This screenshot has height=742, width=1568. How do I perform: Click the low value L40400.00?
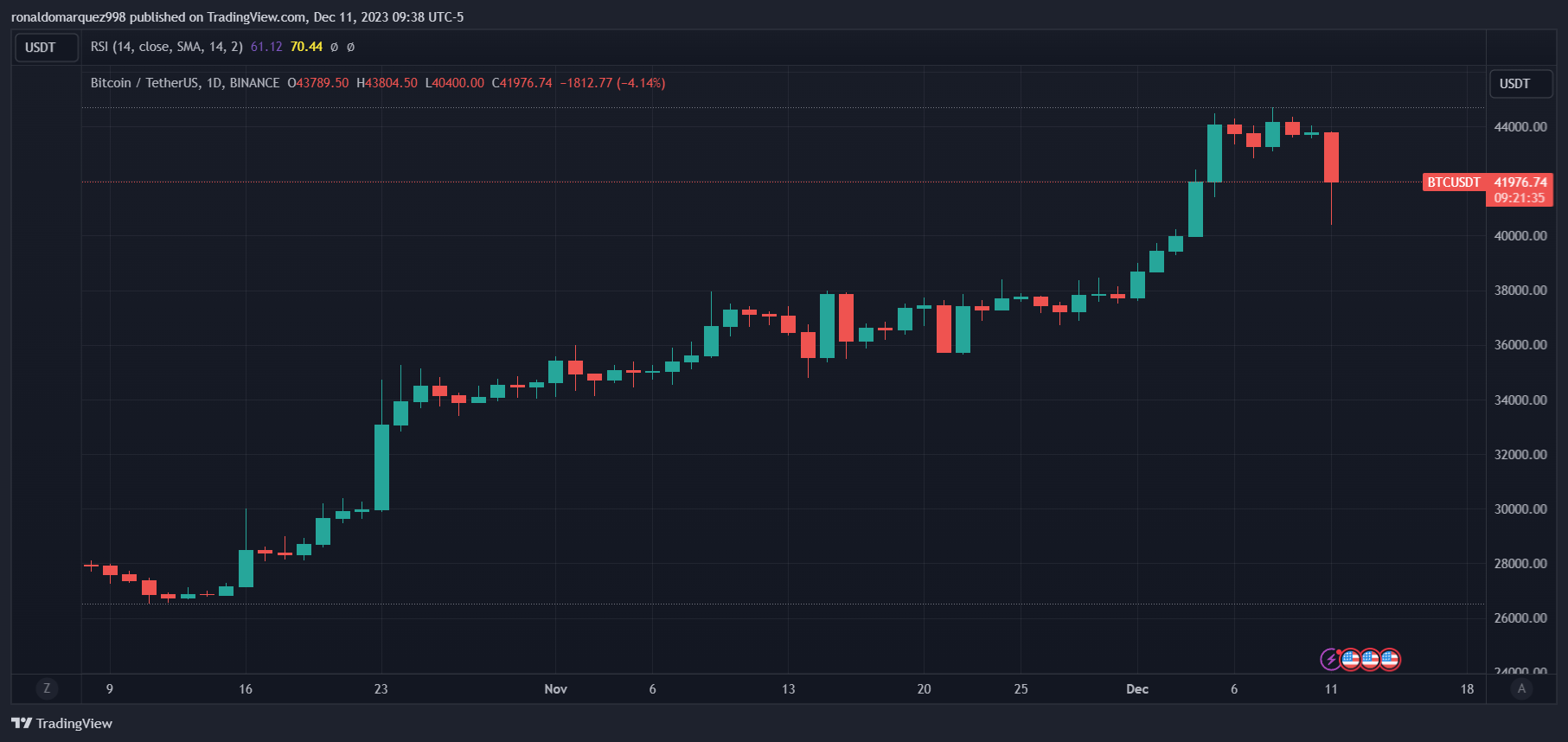click(x=455, y=83)
